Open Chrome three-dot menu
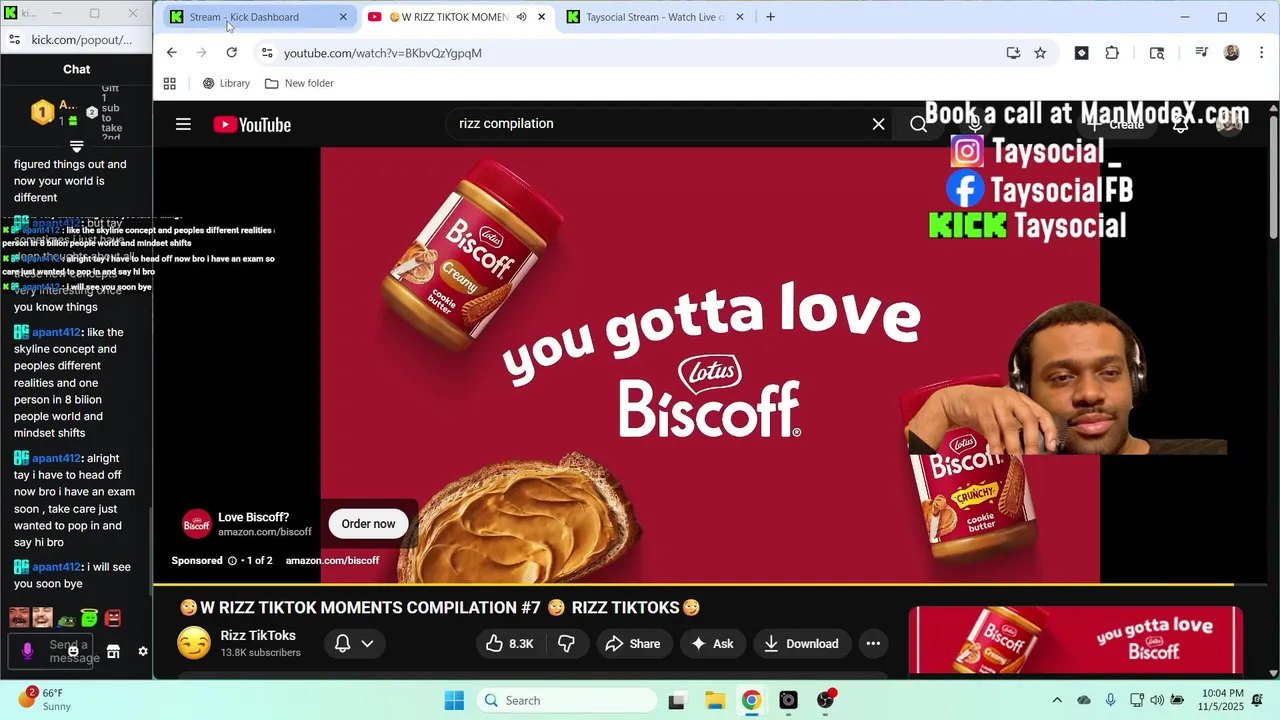This screenshot has height=720, width=1280. (1260, 53)
